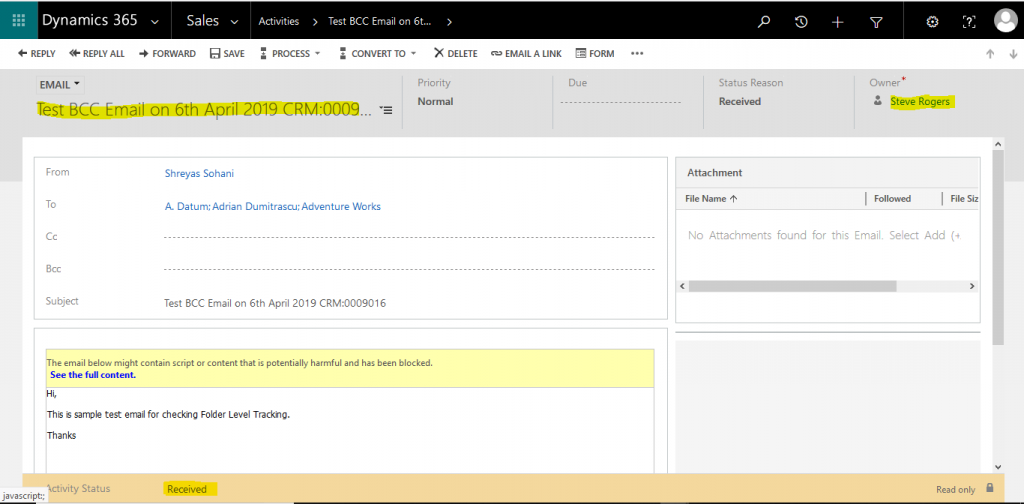
Task: Go to next record down arrow
Action: pos(1013,54)
